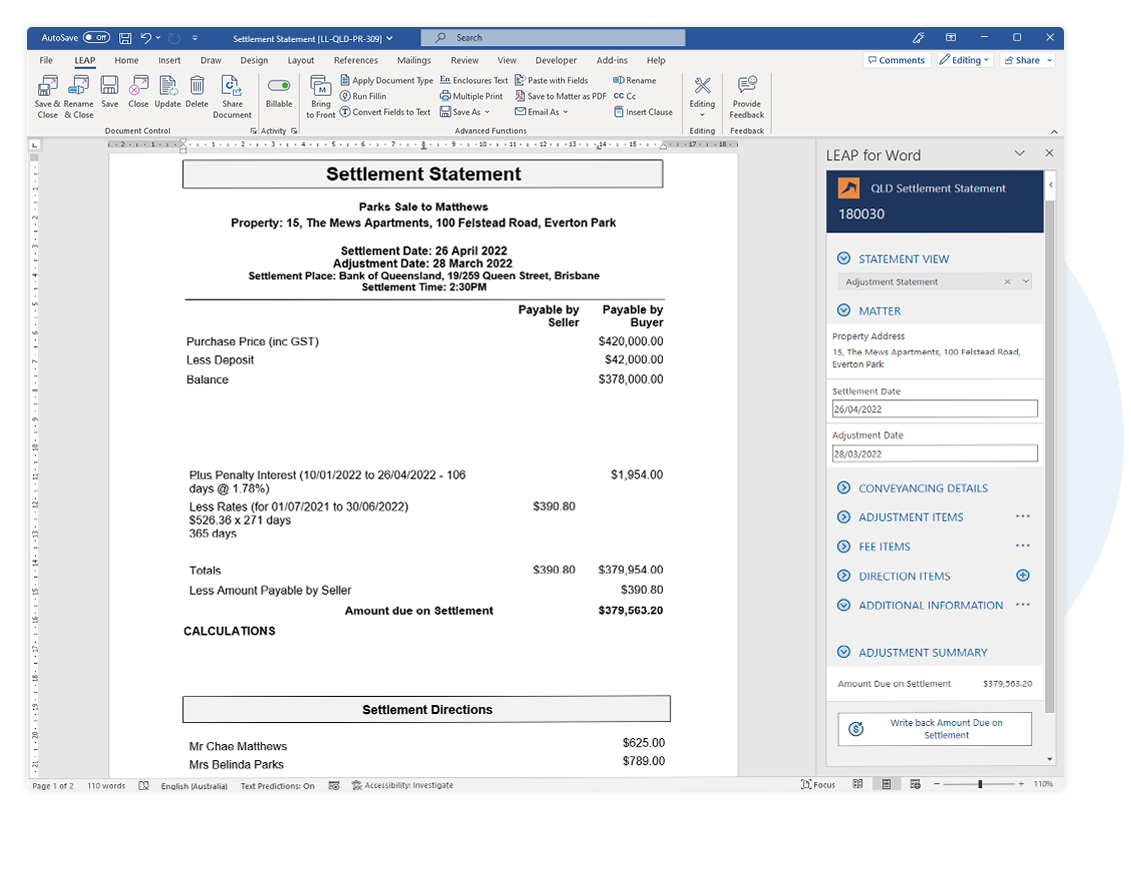Image resolution: width=1131 pixels, height=873 pixels.
Task: Open the Developer tab
Action: [556, 60]
